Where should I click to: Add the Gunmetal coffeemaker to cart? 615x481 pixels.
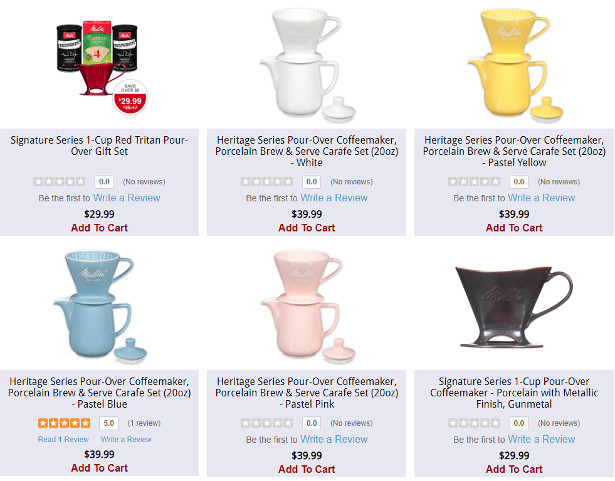point(514,469)
